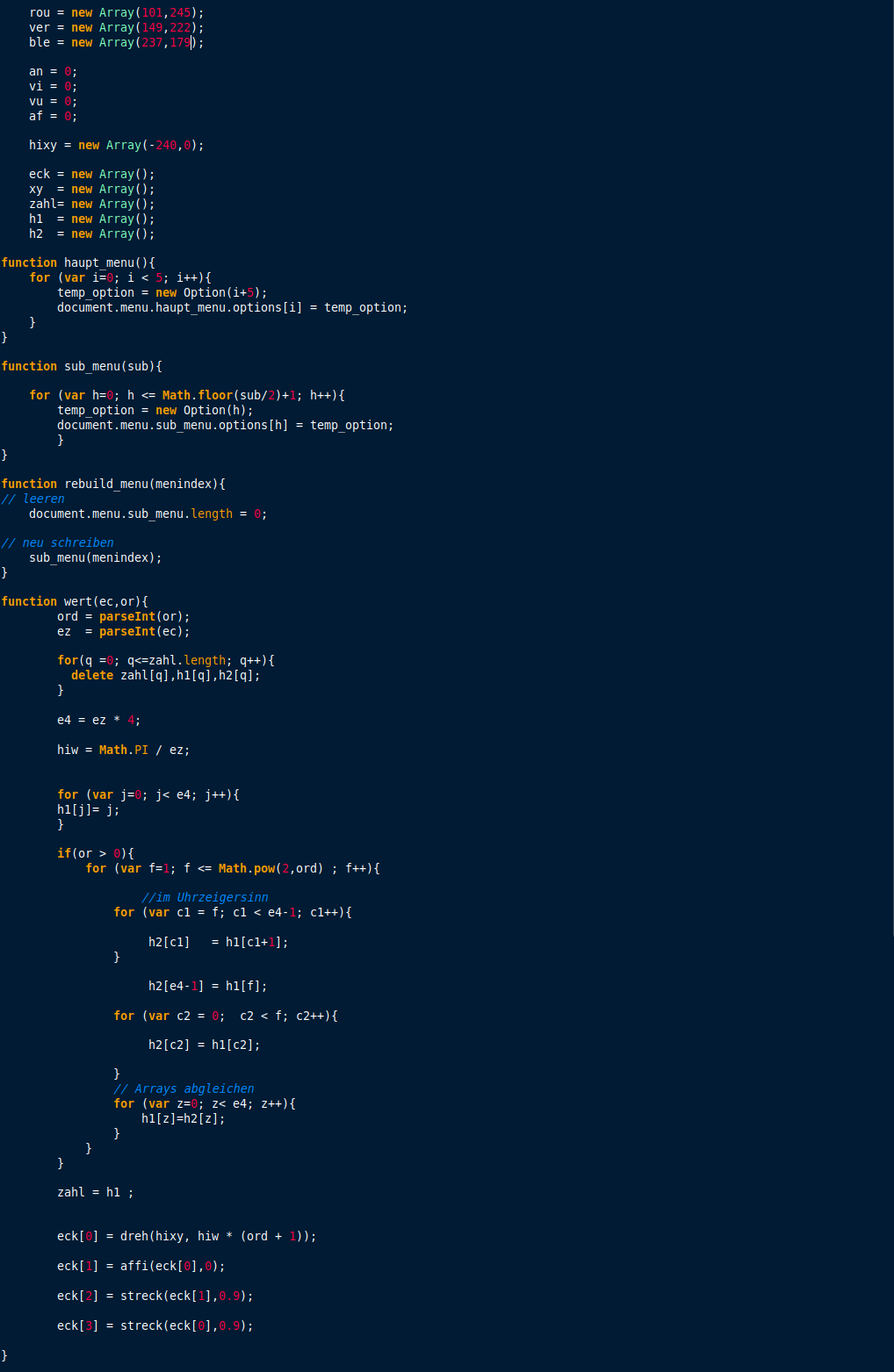The width and height of the screenshot is (894, 1372).
Task: Click the 'hiw = Math.PI / ez' statement
Action: (x=123, y=750)
